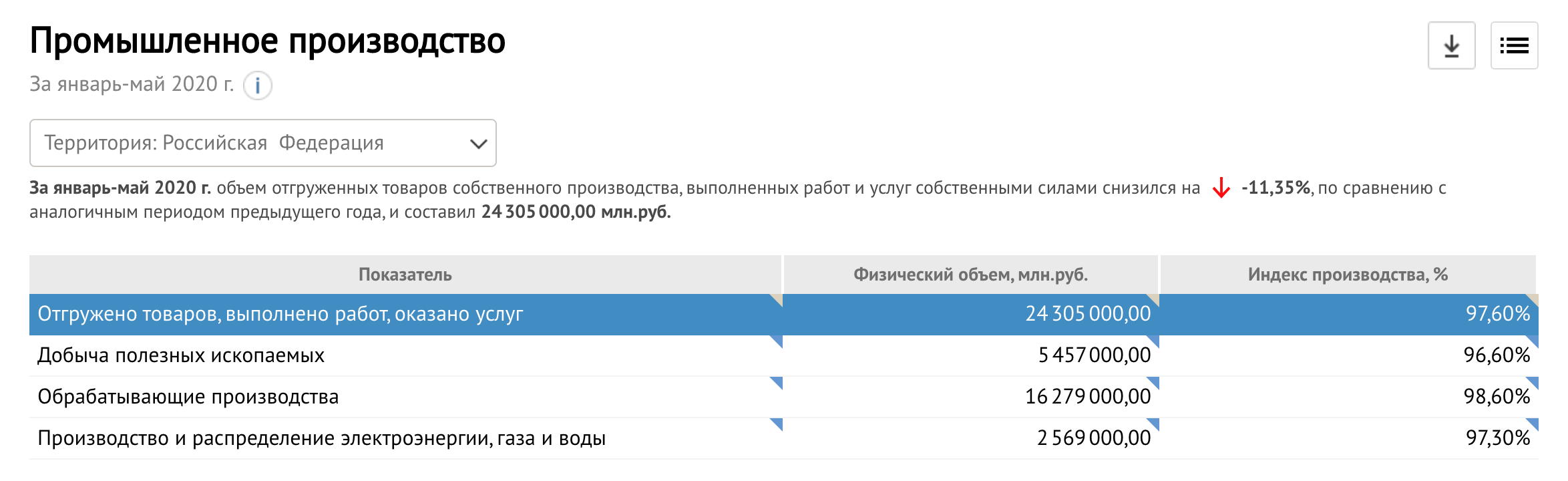The width and height of the screenshot is (1568, 481).
Task: Open the Территория dropdown
Action: [262, 143]
